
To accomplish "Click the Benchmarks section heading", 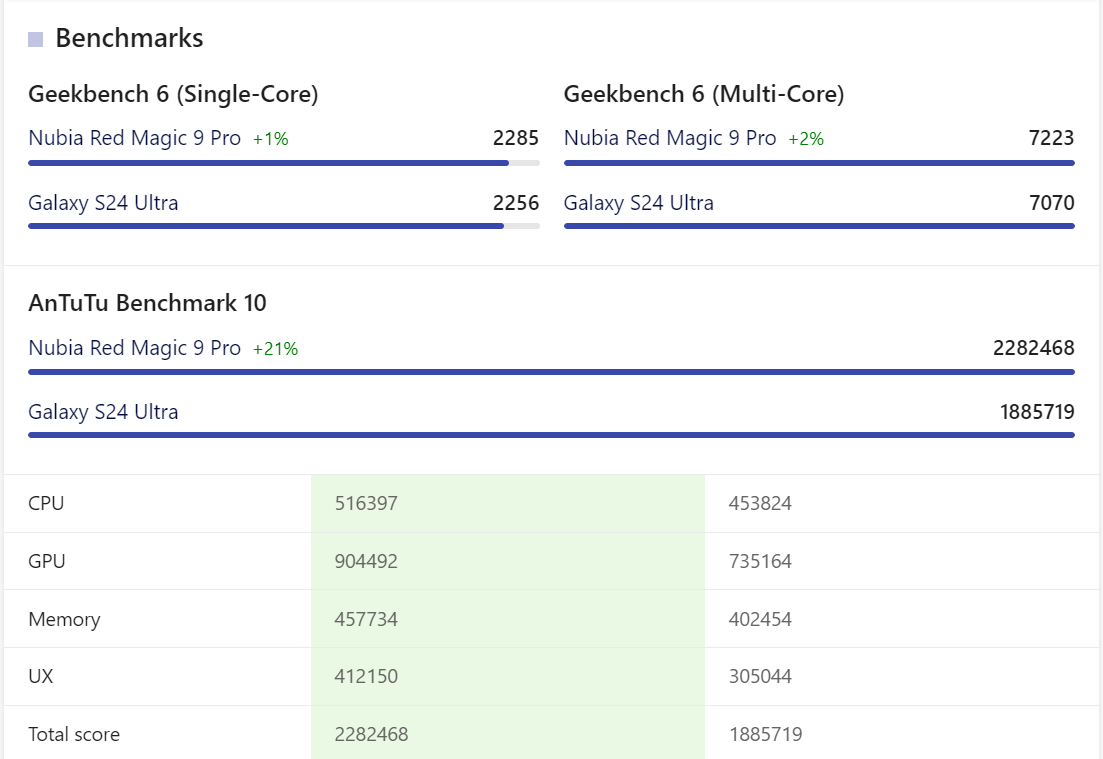I will click(129, 38).
